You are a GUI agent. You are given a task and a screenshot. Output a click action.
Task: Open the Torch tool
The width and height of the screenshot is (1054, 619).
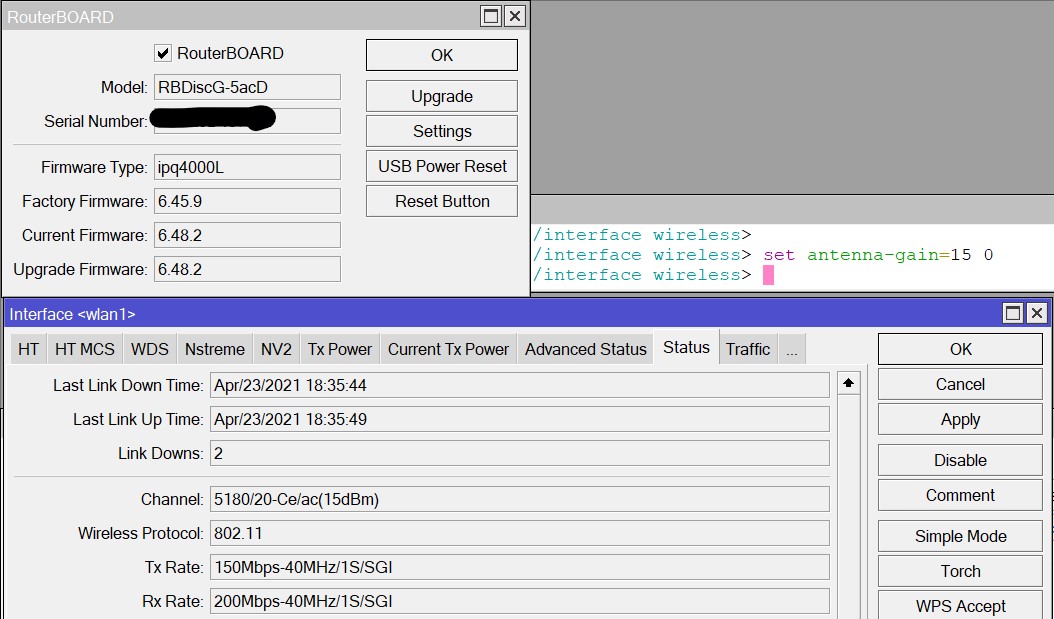coord(961,571)
